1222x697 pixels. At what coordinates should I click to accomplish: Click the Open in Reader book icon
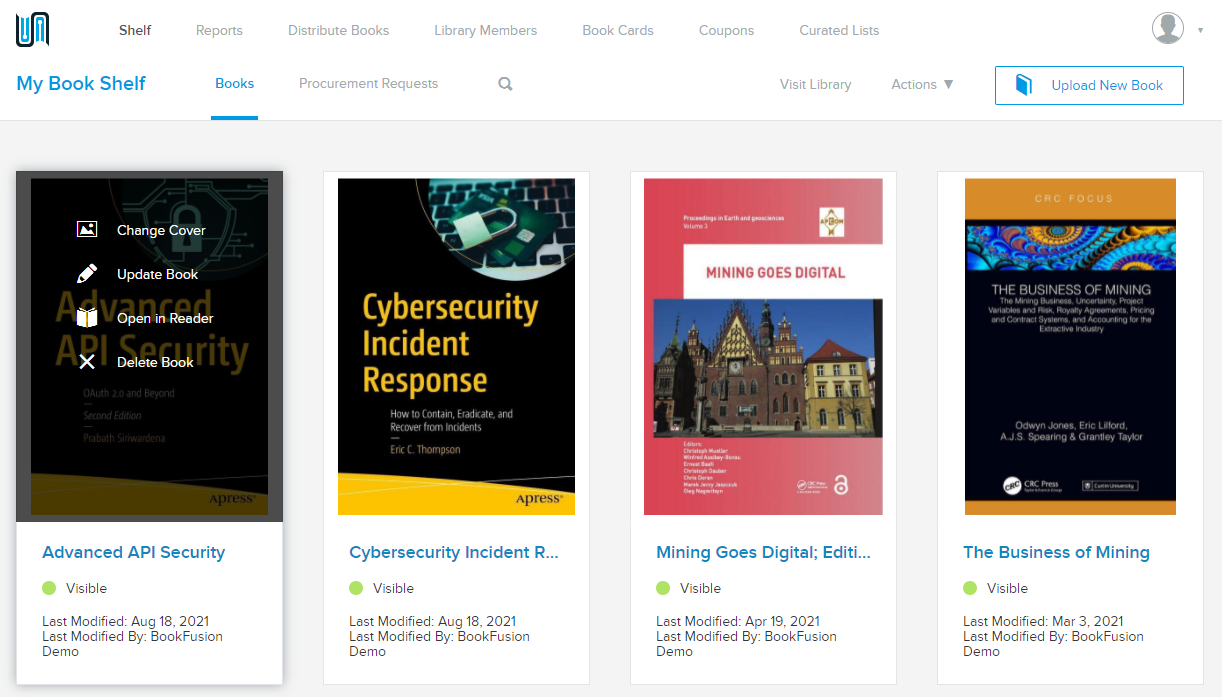pyautogui.click(x=87, y=318)
